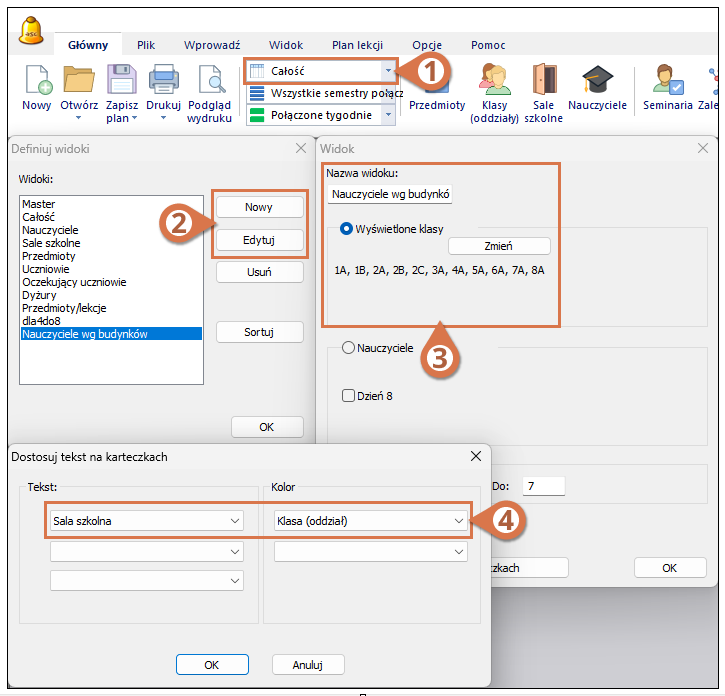
Task: Close the Widok dialog
Action: pos(703,148)
